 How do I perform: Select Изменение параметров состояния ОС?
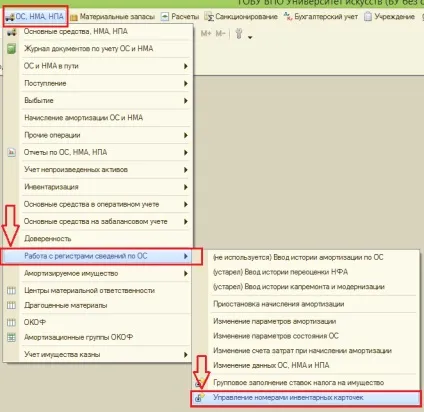click(x=276, y=336)
